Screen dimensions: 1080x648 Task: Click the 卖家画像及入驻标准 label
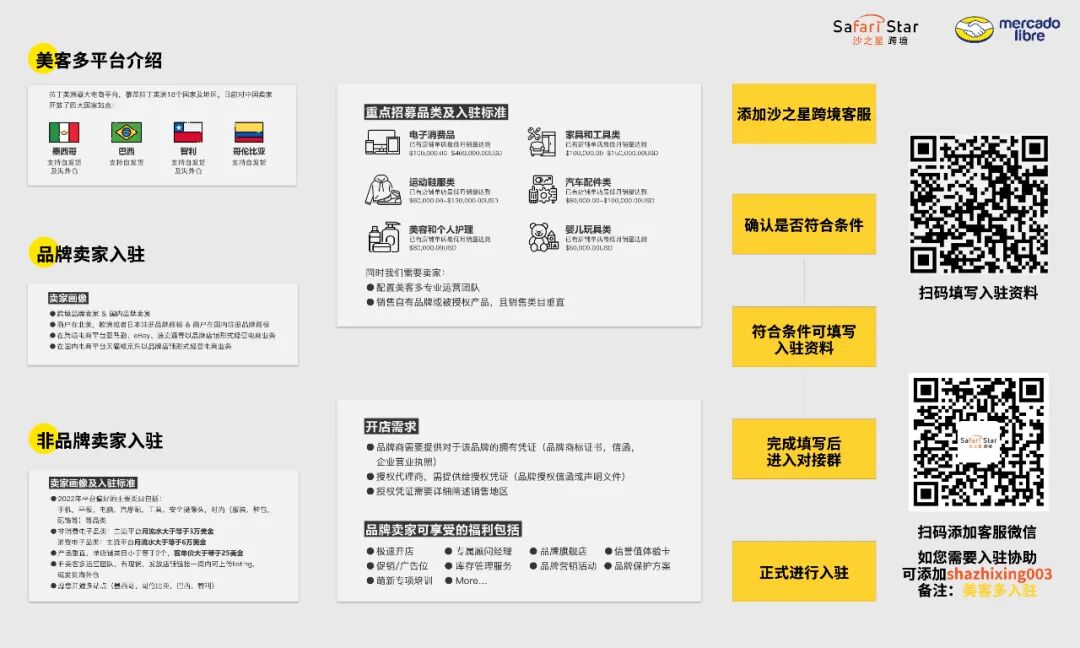pyautogui.click(x=93, y=483)
